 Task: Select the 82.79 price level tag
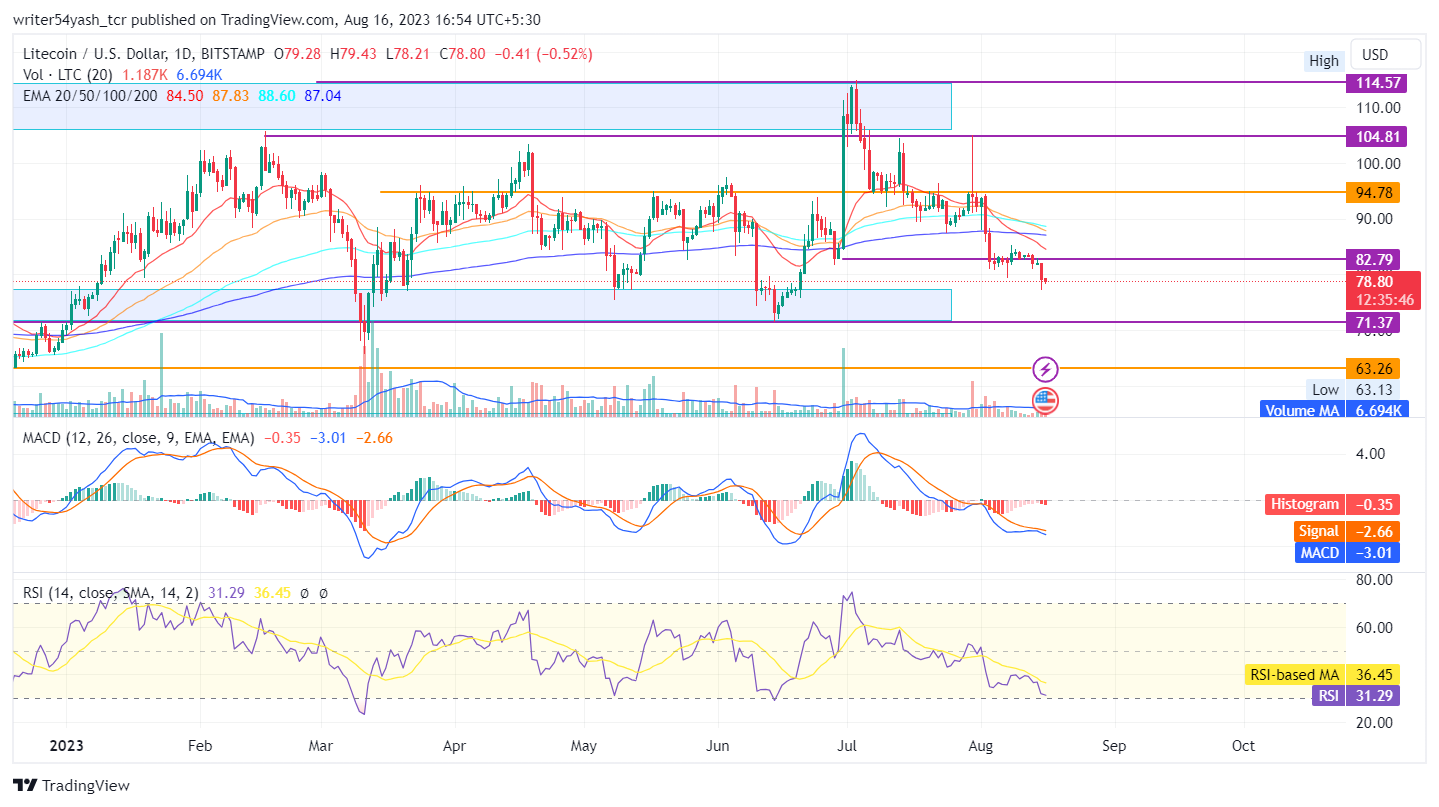(x=1373, y=259)
